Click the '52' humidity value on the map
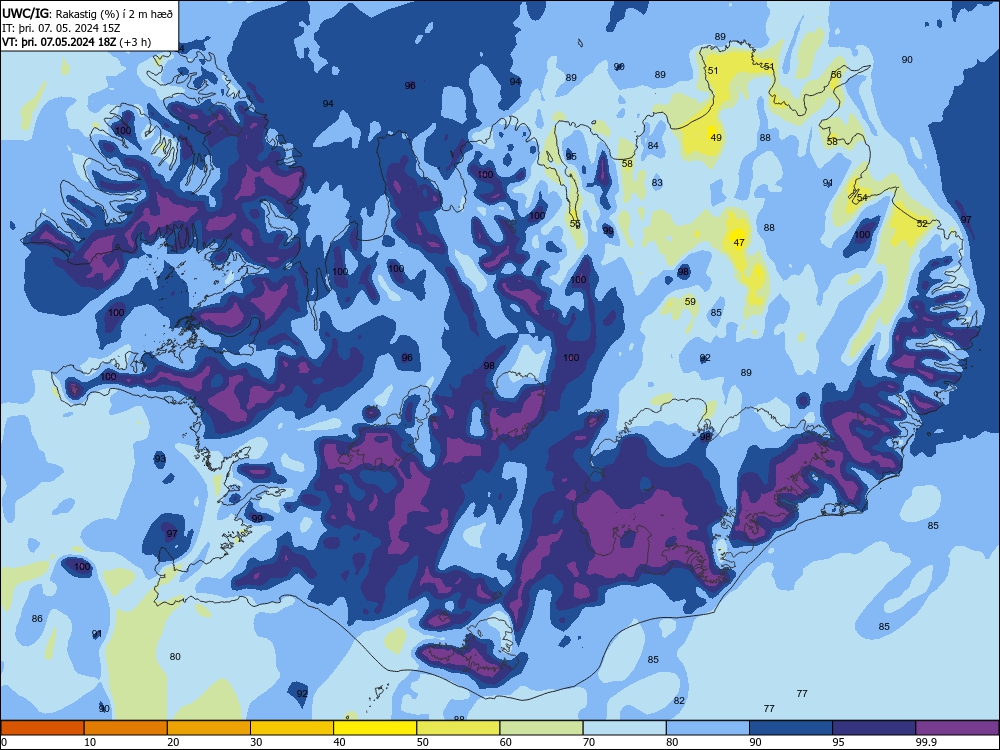Viewport: 1000px width, 750px height. (922, 224)
